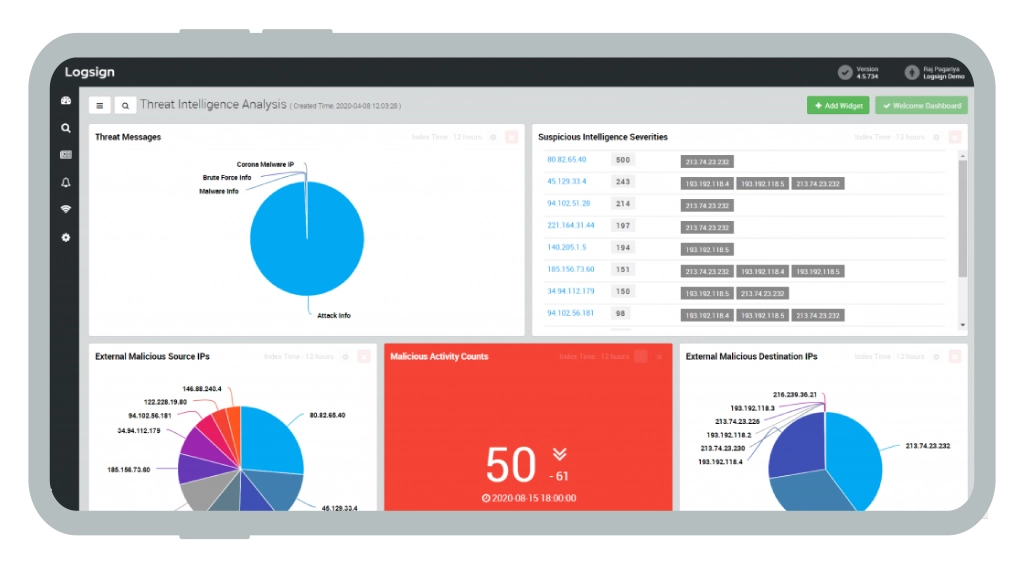
Task: Remove the Malicious Activity Counts widget
Action: click(660, 356)
